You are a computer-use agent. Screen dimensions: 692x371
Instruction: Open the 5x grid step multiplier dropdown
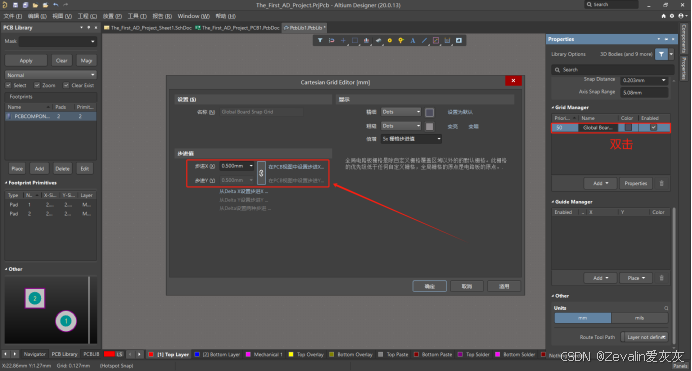tap(411, 139)
